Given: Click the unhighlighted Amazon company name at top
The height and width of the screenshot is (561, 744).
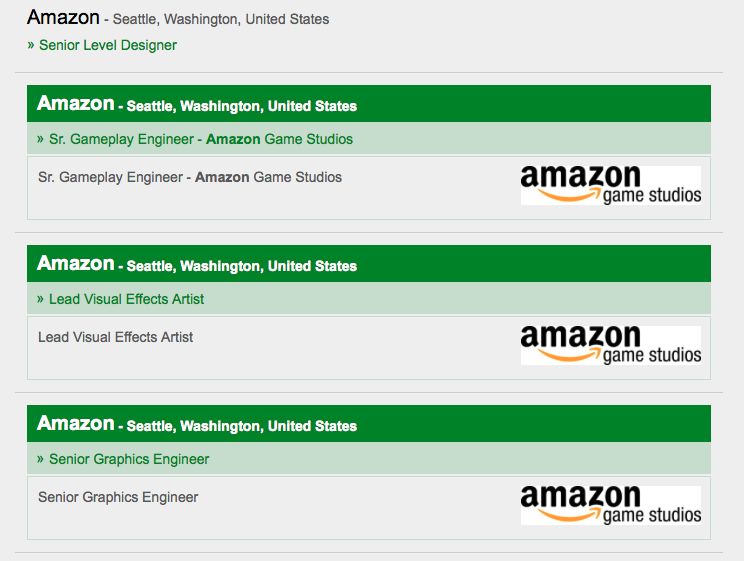Looking at the screenshot, I should click(x=63, y=17).
